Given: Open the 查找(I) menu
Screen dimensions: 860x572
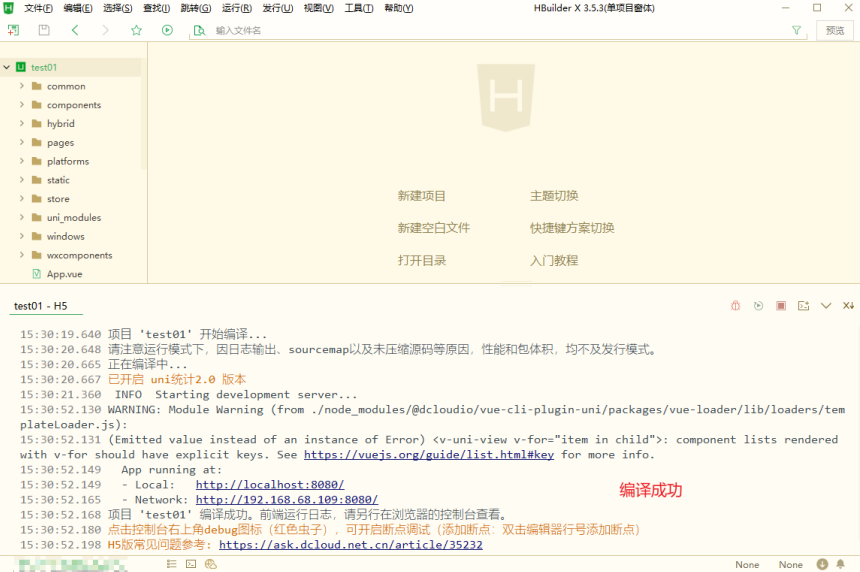Looking at the screenshot, I should (x=156, y=8).
